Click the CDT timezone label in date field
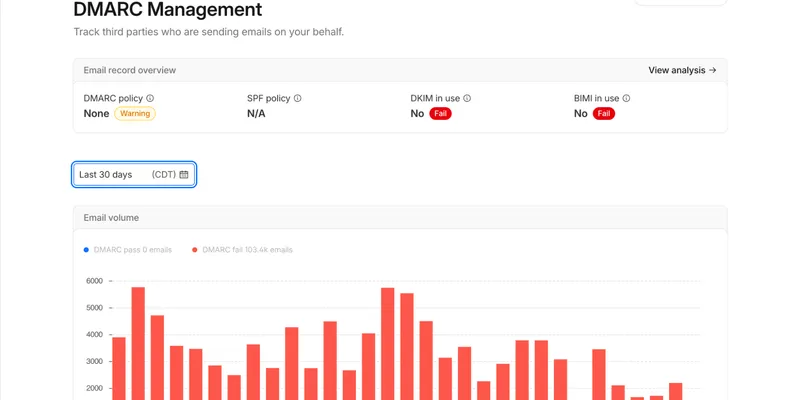Viewport: 800px width, 400px height. pyautogui.click(x=163, y=174)
